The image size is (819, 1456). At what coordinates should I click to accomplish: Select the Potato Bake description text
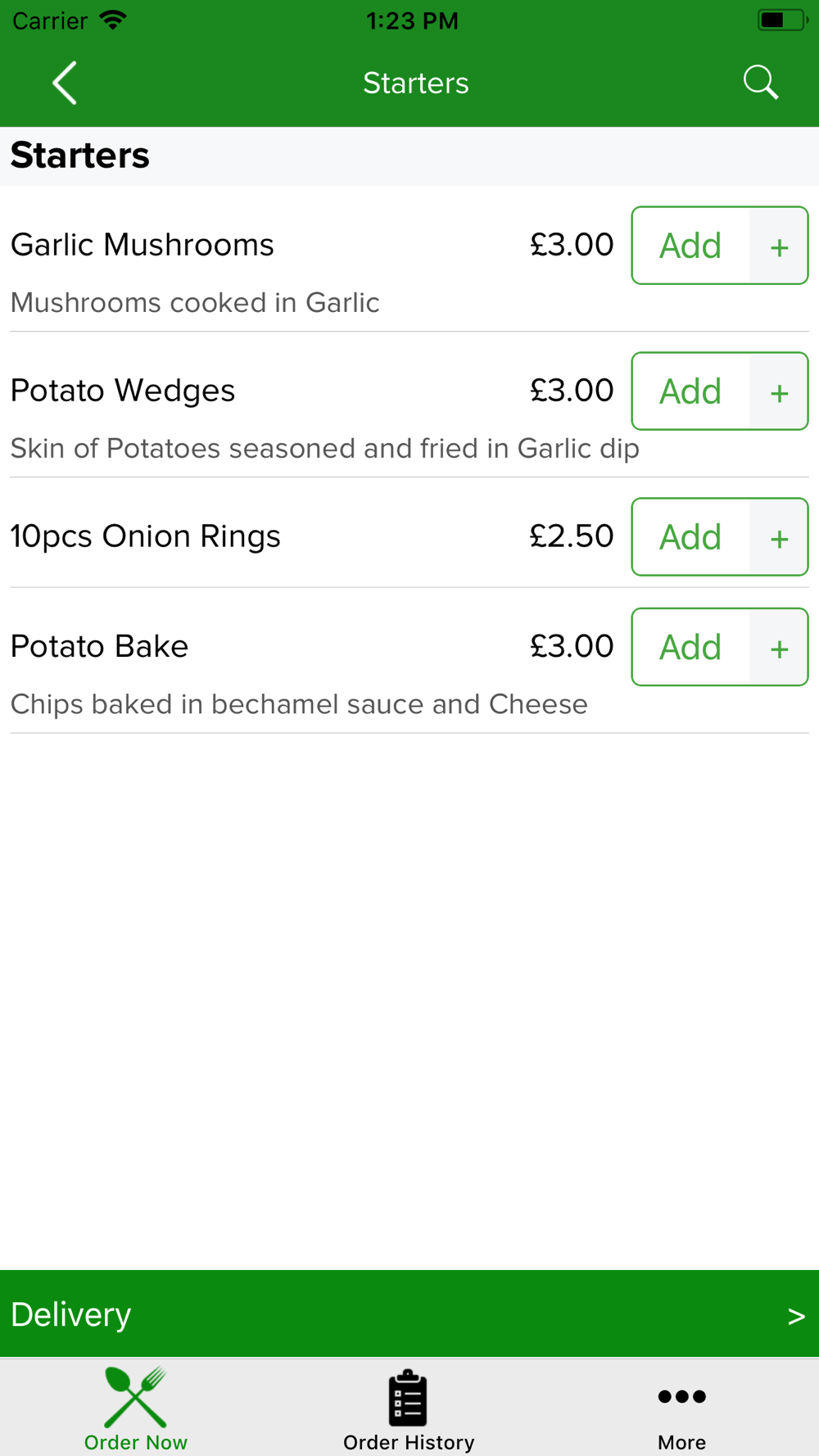pyautogui.click(x=299, y=704)
